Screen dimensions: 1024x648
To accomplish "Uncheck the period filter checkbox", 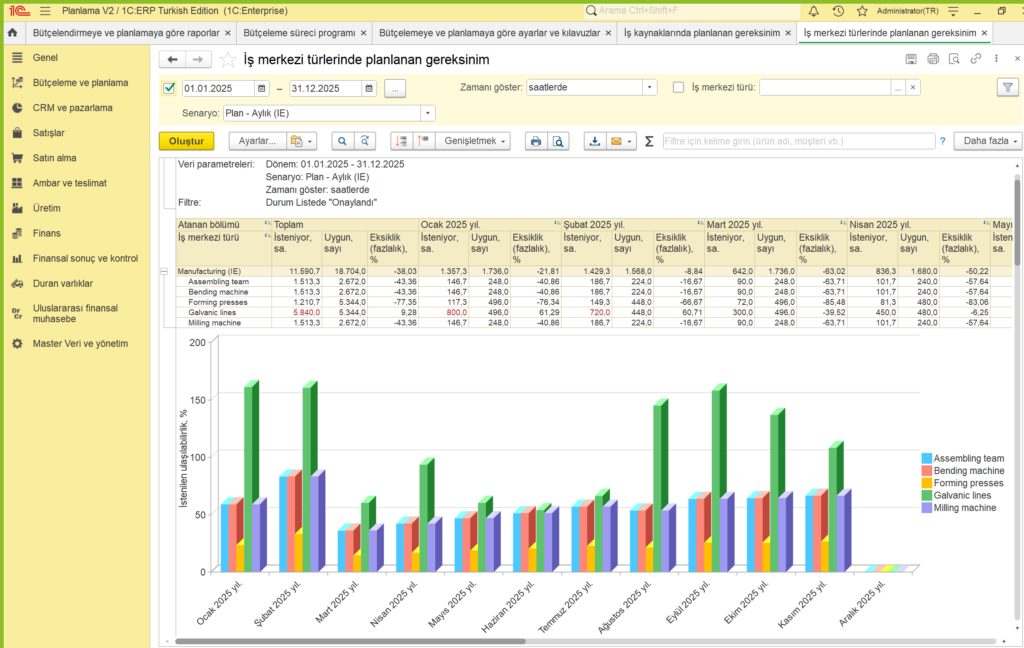I will 169,88.
